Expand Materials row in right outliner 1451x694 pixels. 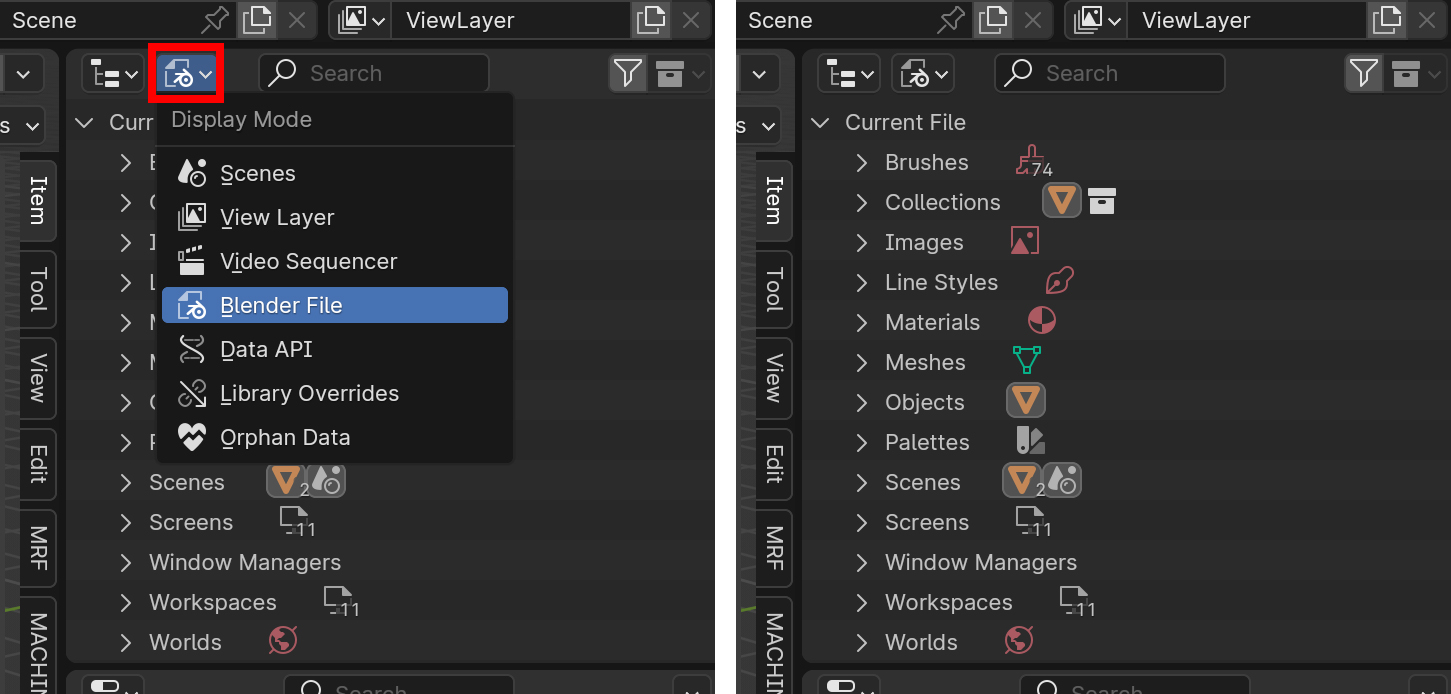point(862,322)
